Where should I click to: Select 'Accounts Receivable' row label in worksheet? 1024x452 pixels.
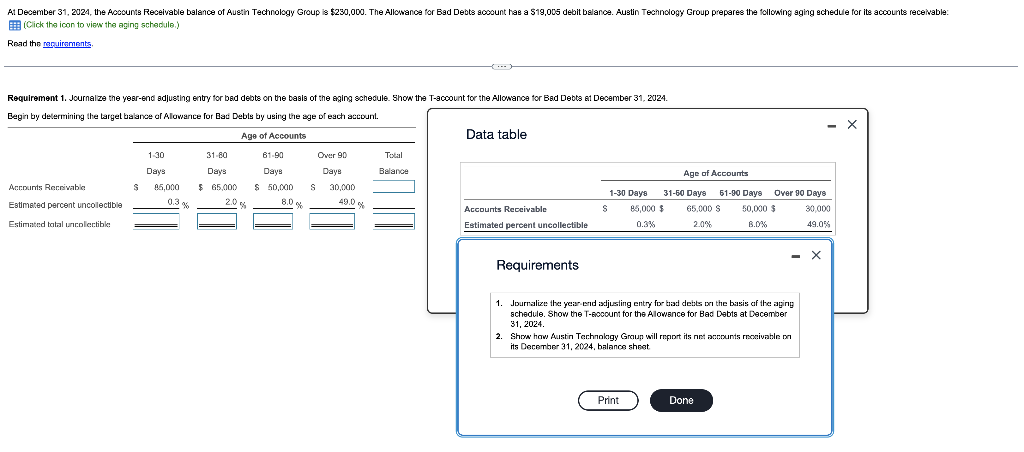pos(46,187)
